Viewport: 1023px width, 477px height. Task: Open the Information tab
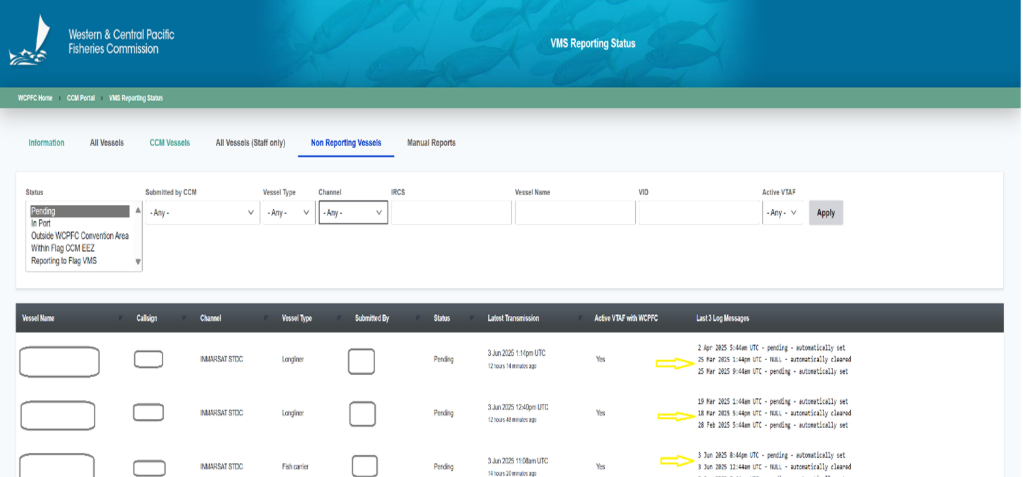(46, 142)
